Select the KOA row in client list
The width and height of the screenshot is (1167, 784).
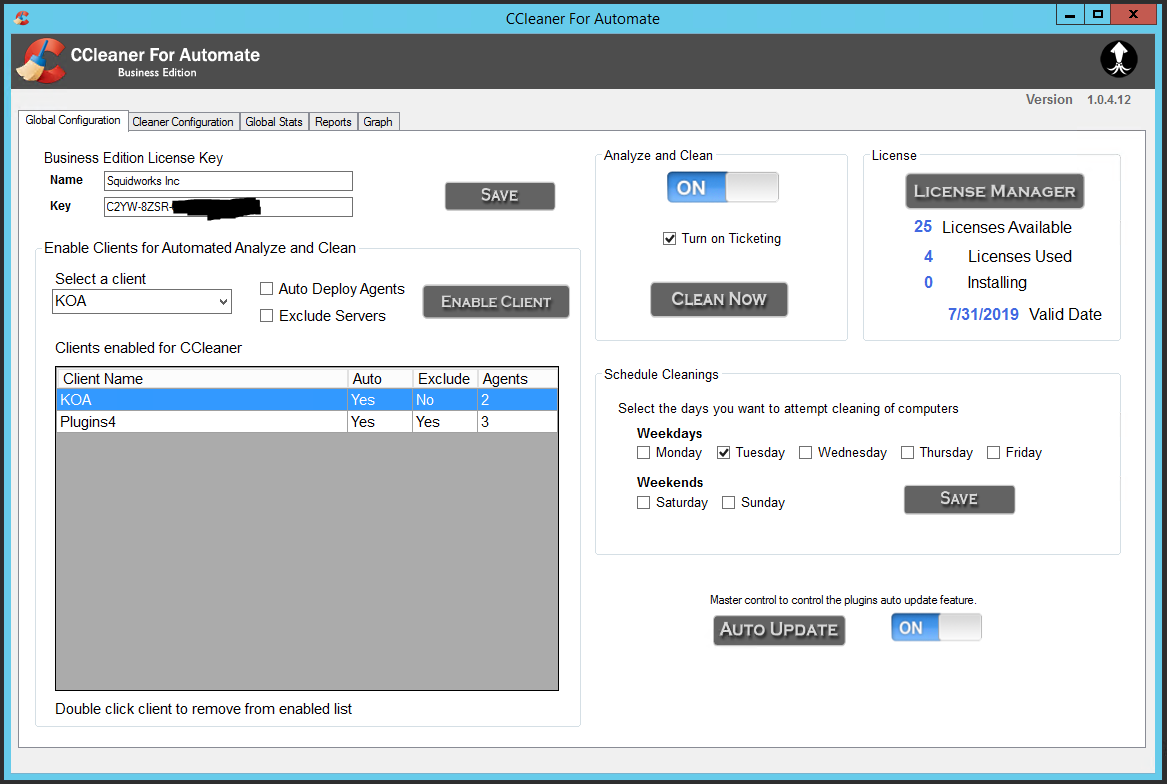pyautogui.click(x=307, y=400)
